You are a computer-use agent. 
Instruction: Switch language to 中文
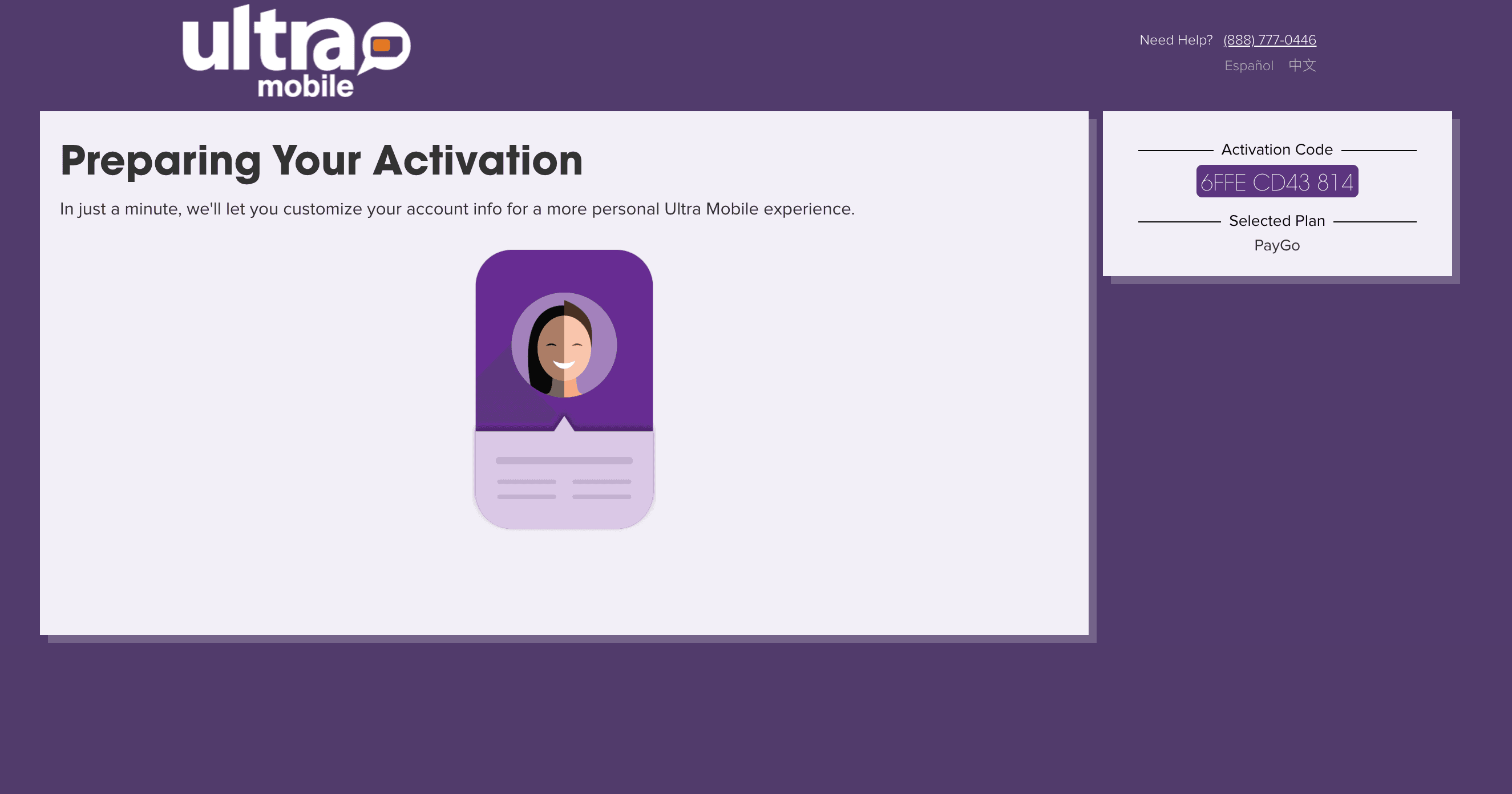(x=1302, y=65)
